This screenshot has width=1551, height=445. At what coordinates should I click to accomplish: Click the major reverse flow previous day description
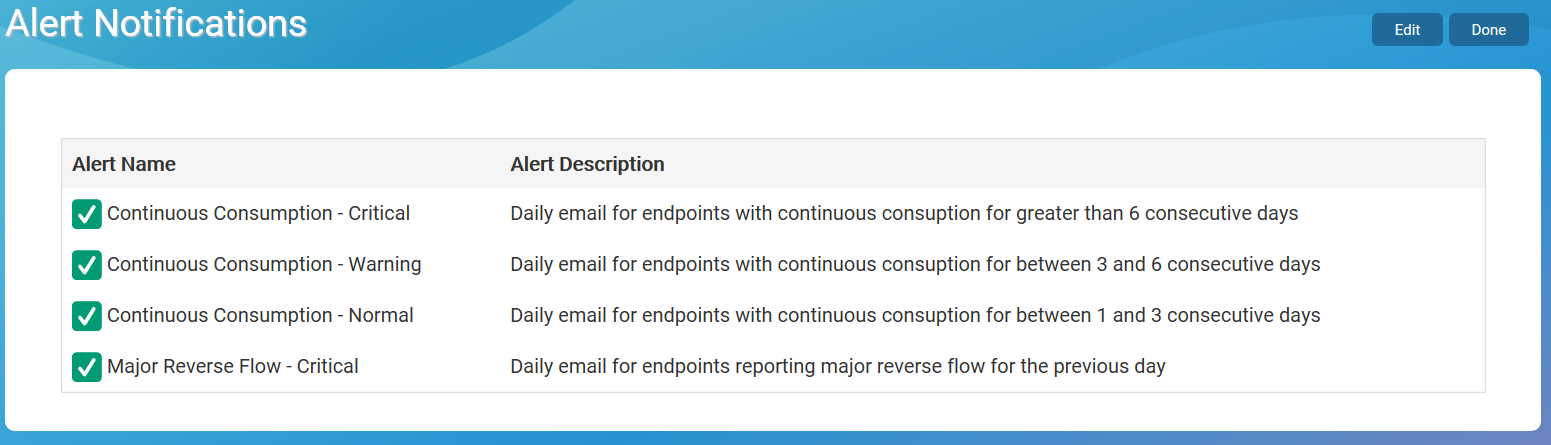(x=838, y=366)
